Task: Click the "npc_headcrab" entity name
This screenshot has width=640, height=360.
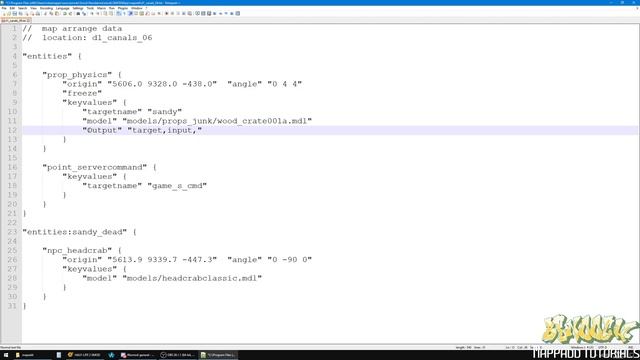Action: click(77, 251)
